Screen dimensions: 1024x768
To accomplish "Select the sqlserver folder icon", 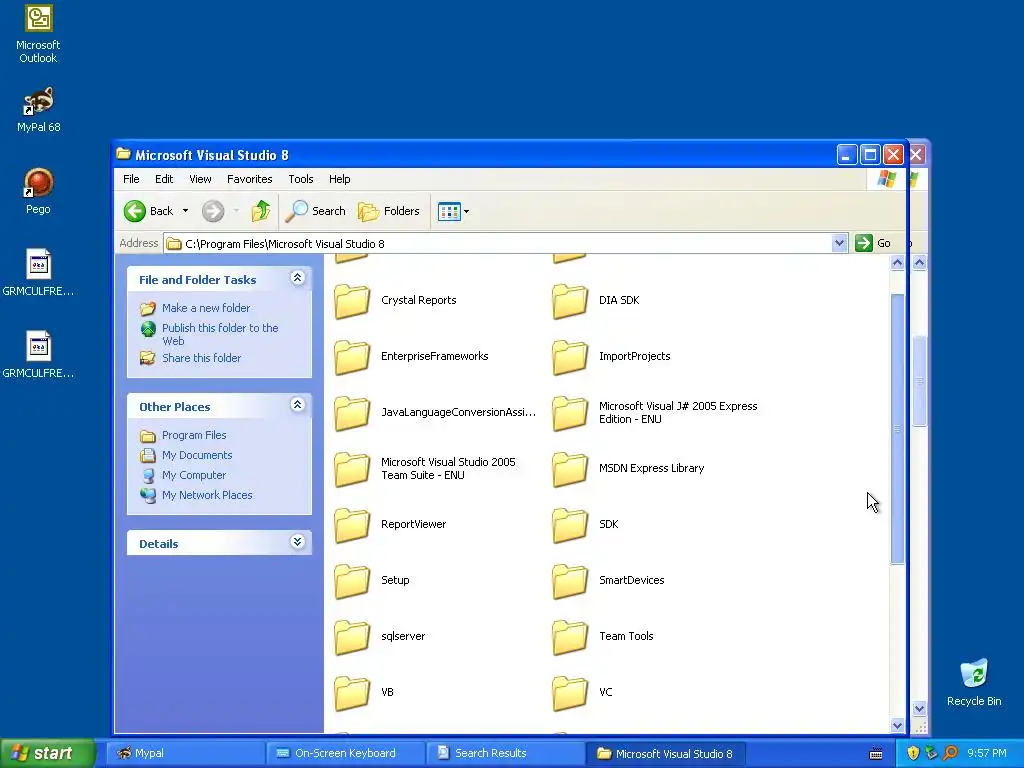I will pos(352,637).
